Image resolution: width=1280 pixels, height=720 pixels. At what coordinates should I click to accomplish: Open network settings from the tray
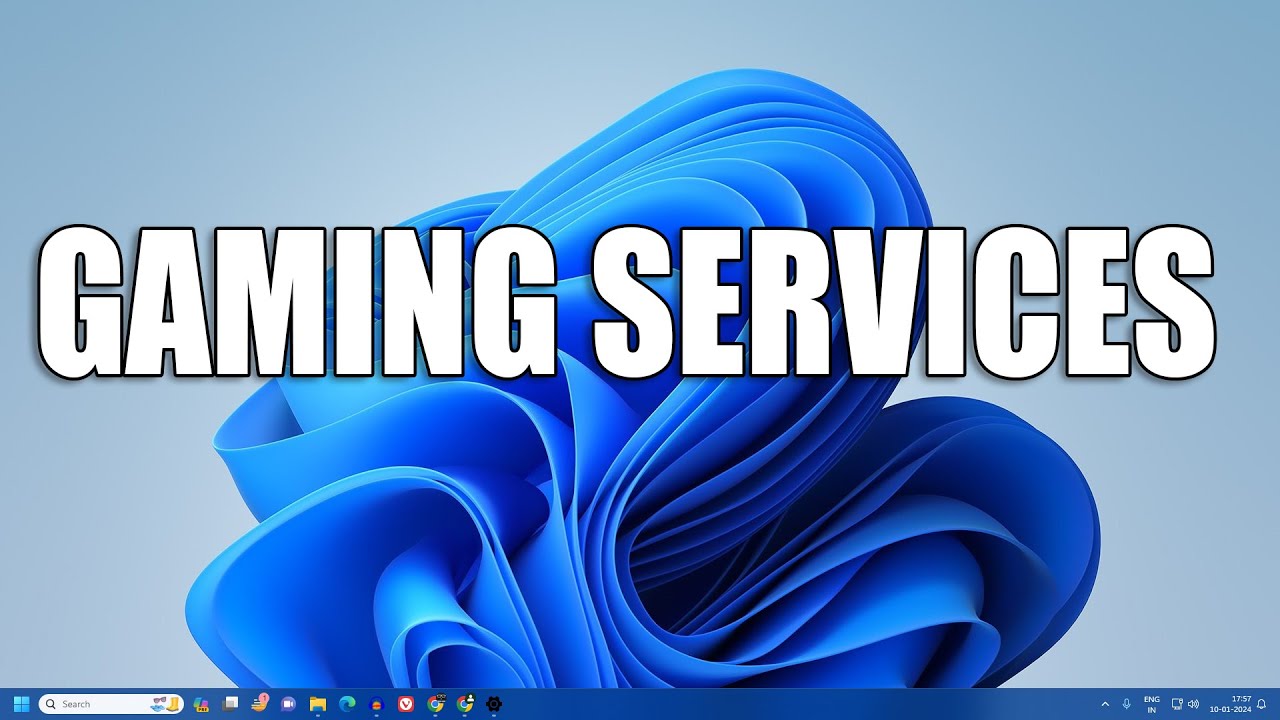click(x=1177, y=704)
